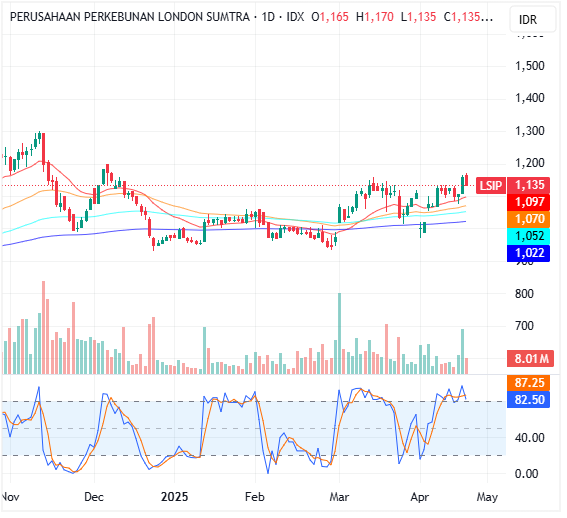Select the 1,135 last price tag
Viewport: 567px width, 518px height.
coord(529,185)
